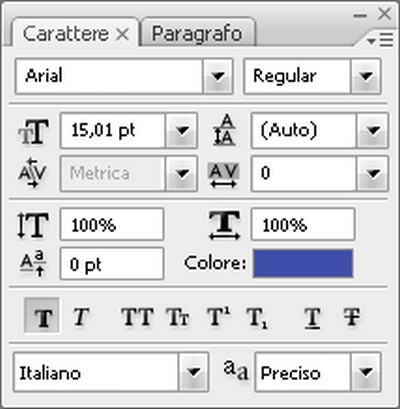This screenshot has height=409, width=400.
Task: Click the font size icon
Action: pos(33,132)
